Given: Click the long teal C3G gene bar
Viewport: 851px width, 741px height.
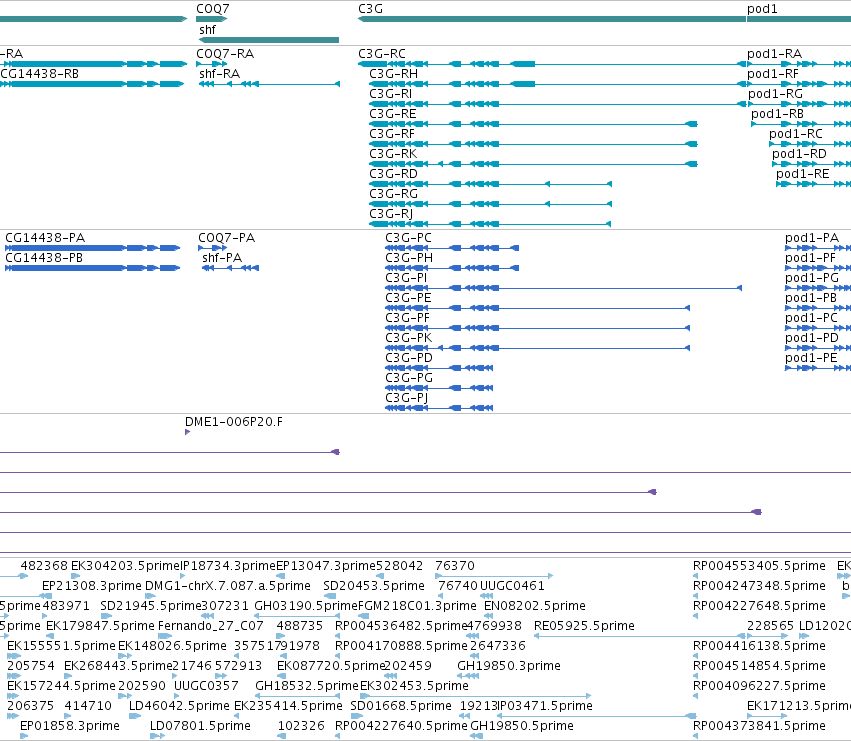Looking at the screenshot, I should click(x=552, y=19).
